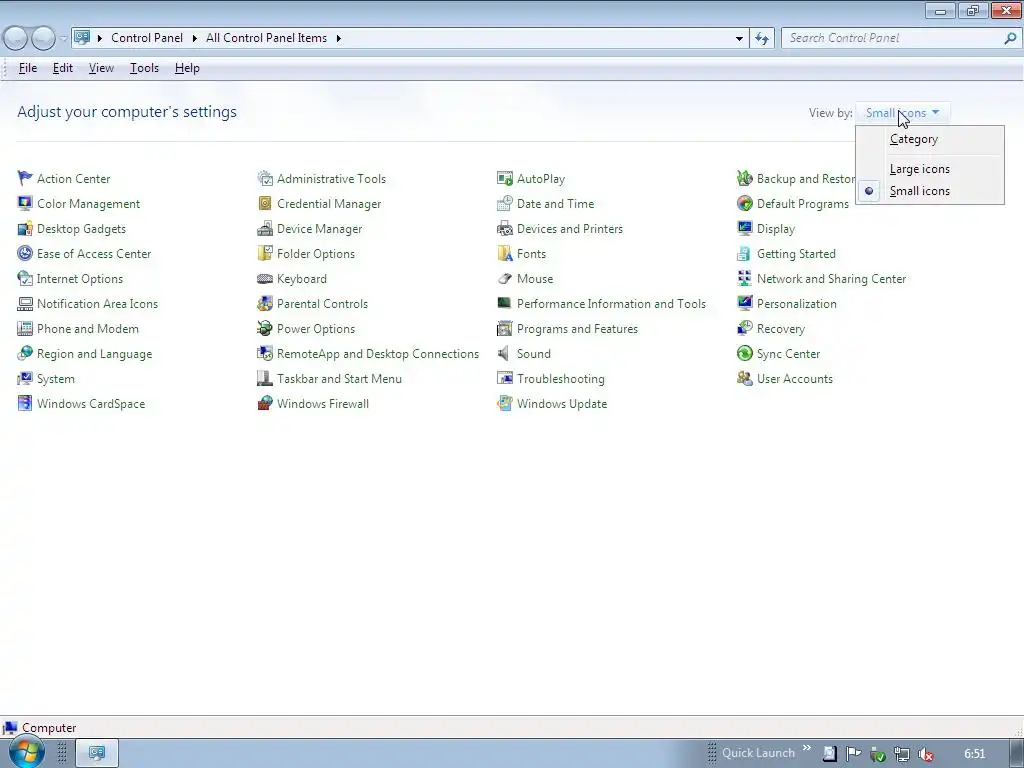Open Parental Controls link

322,304
